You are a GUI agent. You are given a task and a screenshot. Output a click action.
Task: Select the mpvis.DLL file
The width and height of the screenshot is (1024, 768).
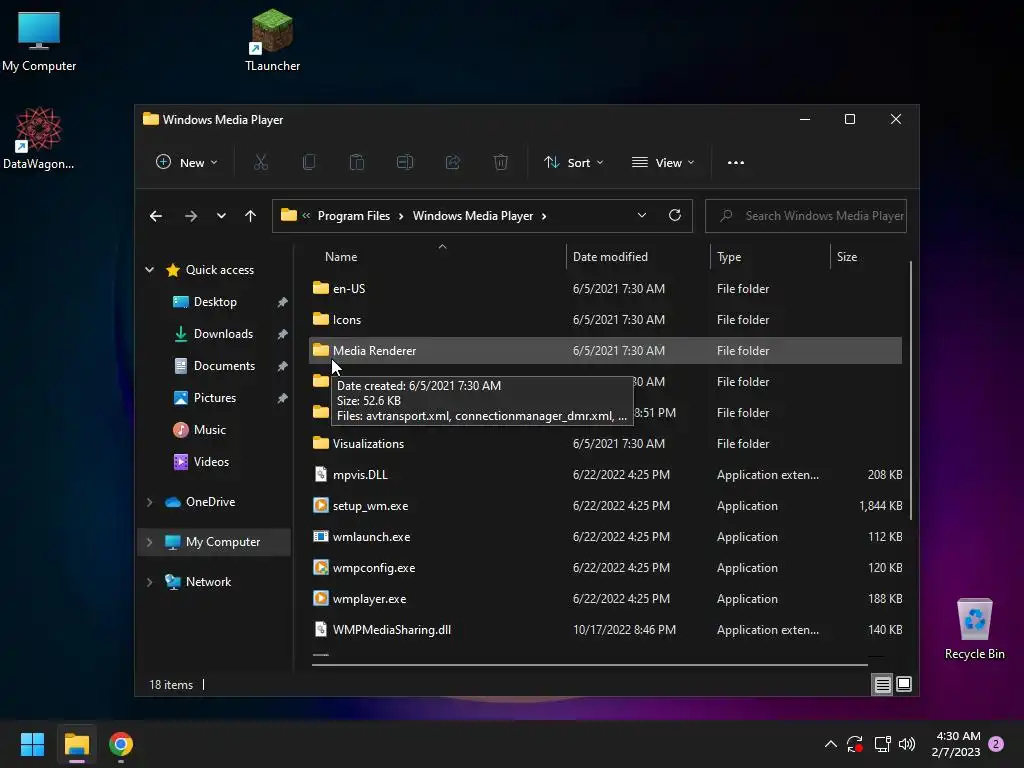[x=605, y=475]
